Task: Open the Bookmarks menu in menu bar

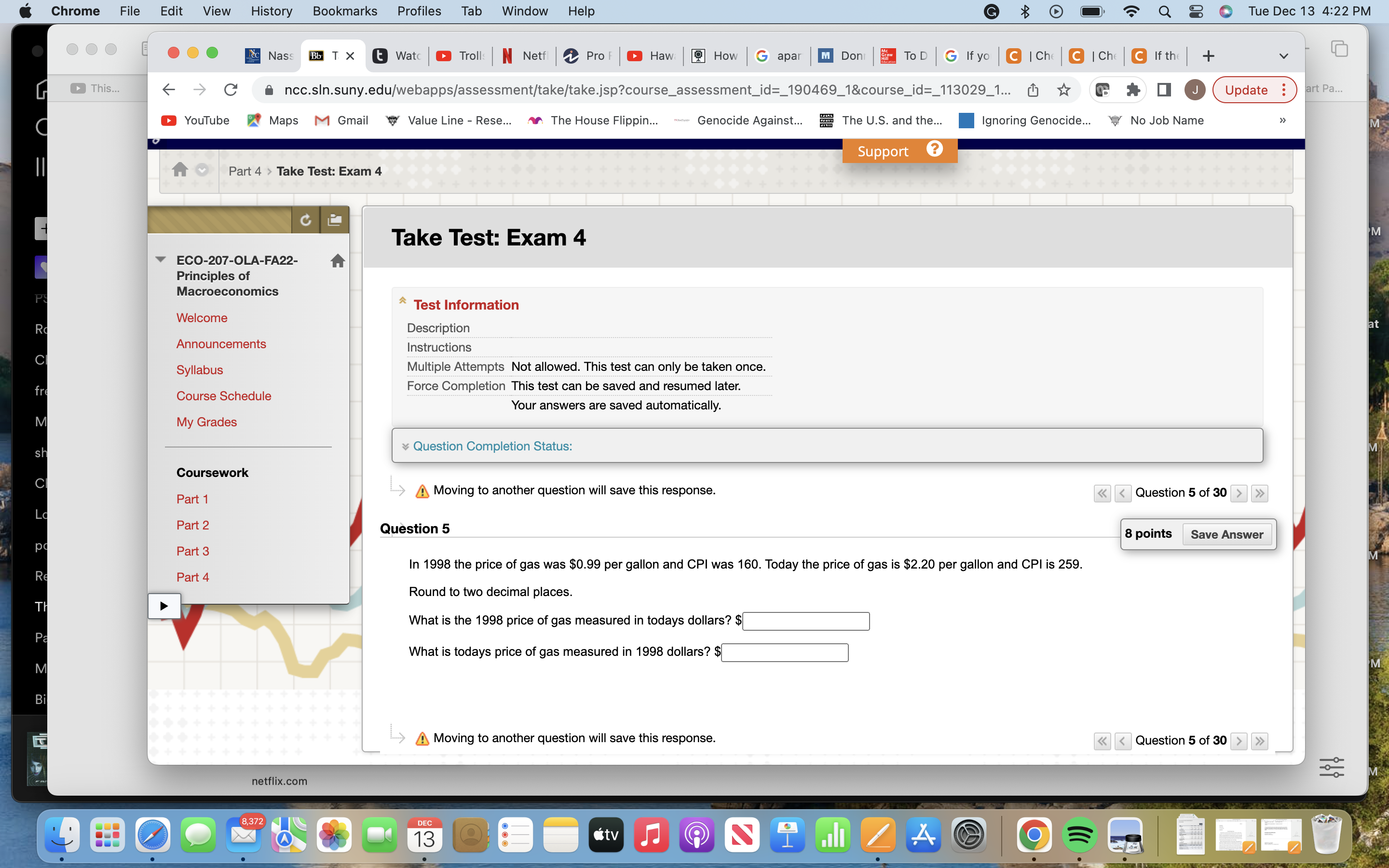Action: pyautogui.click(x=344, y=11)
